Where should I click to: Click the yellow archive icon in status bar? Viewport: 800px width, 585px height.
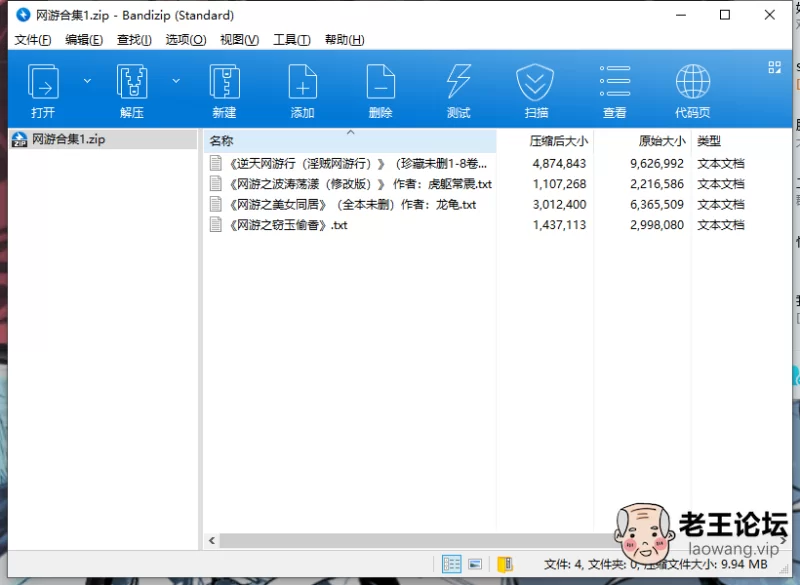click(505, 564)
